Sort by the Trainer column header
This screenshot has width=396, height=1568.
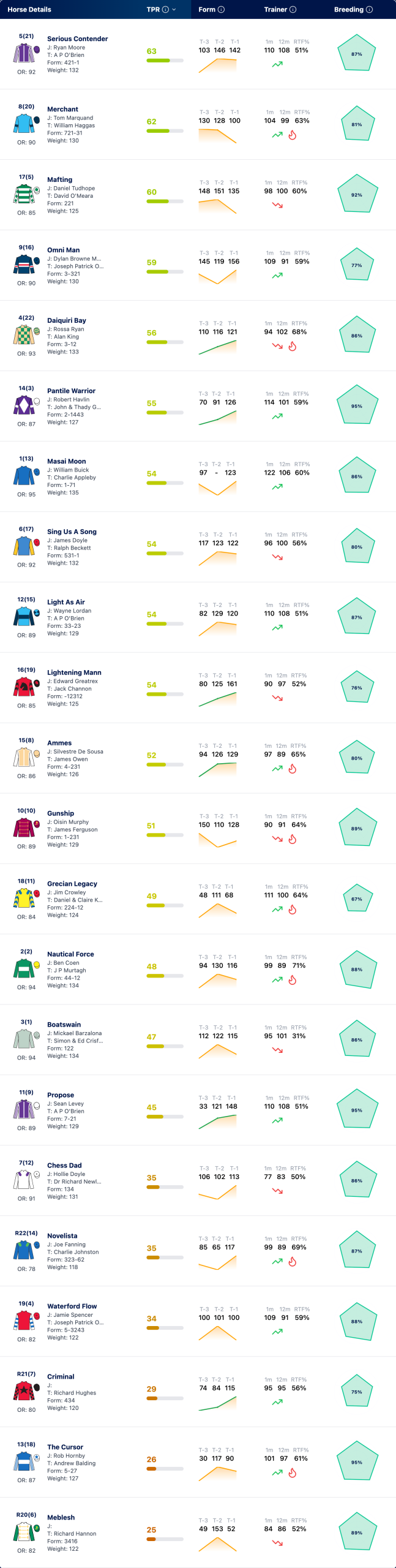[x=275, y=10]
